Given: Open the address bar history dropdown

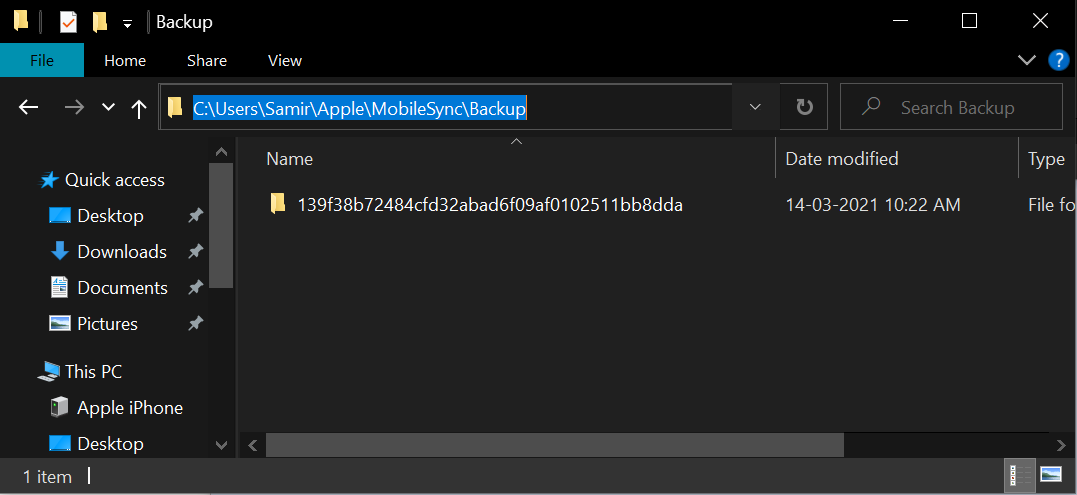Looking at the screenshot, I should pyautogui.click(x=756, y=107).
